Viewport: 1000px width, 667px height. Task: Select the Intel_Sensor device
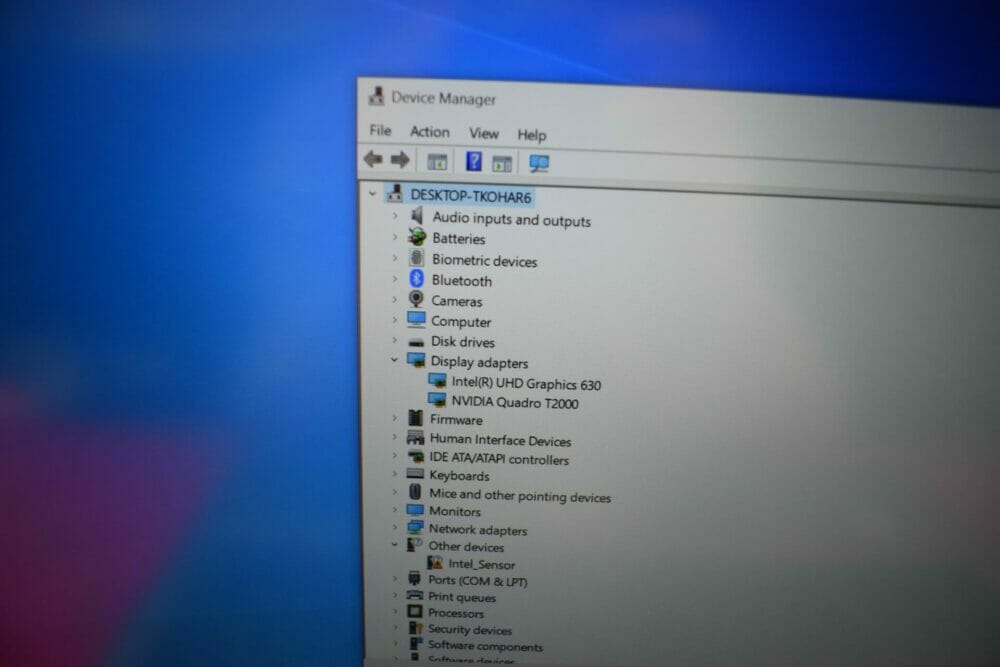482,564
